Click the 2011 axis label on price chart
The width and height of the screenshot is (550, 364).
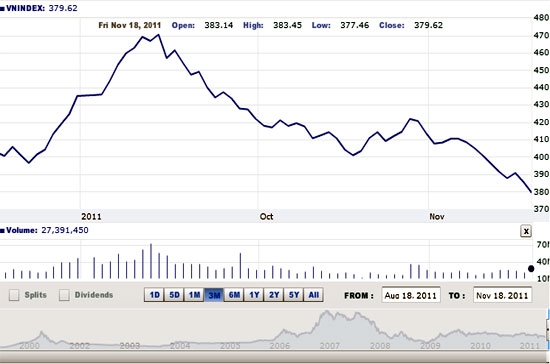(x=91, y=217)
